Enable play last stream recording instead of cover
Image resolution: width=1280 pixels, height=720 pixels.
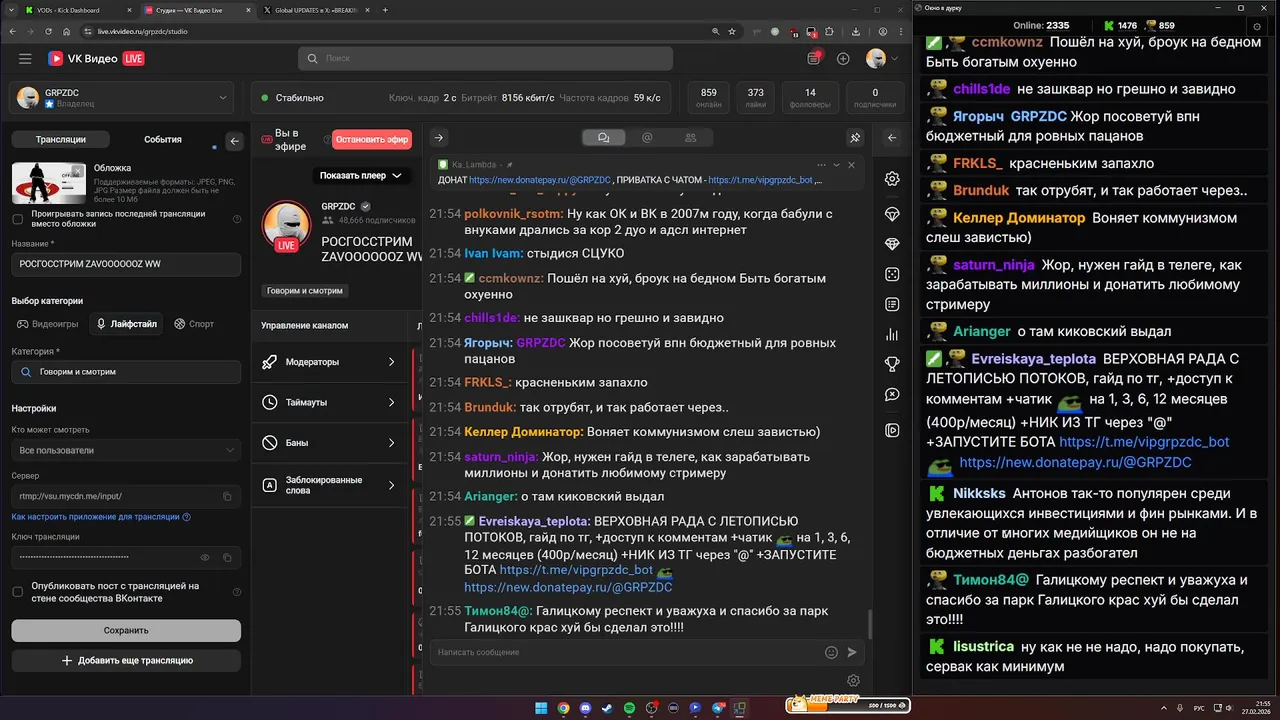17,219
